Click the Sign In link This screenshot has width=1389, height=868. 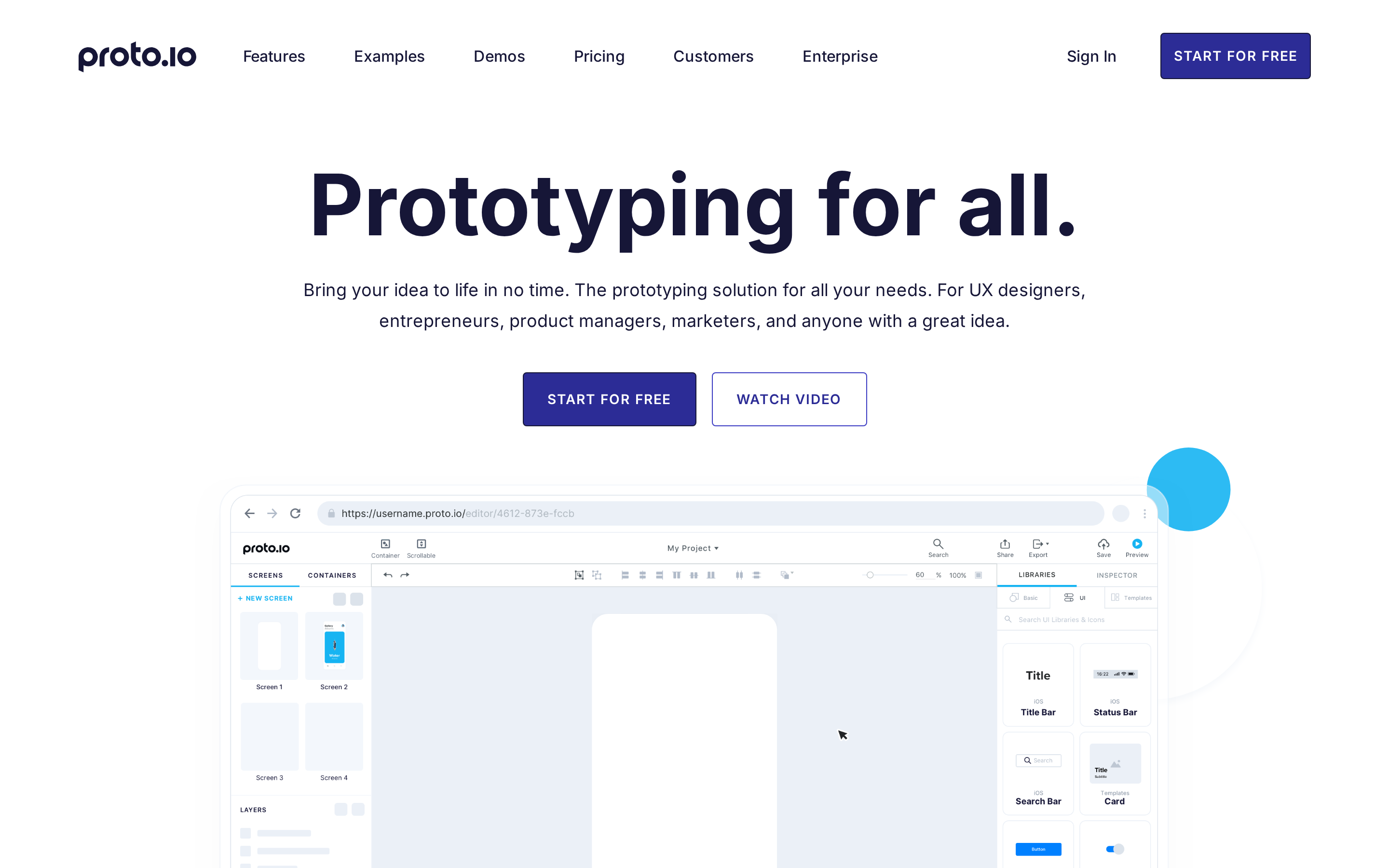click(1091, 56)
